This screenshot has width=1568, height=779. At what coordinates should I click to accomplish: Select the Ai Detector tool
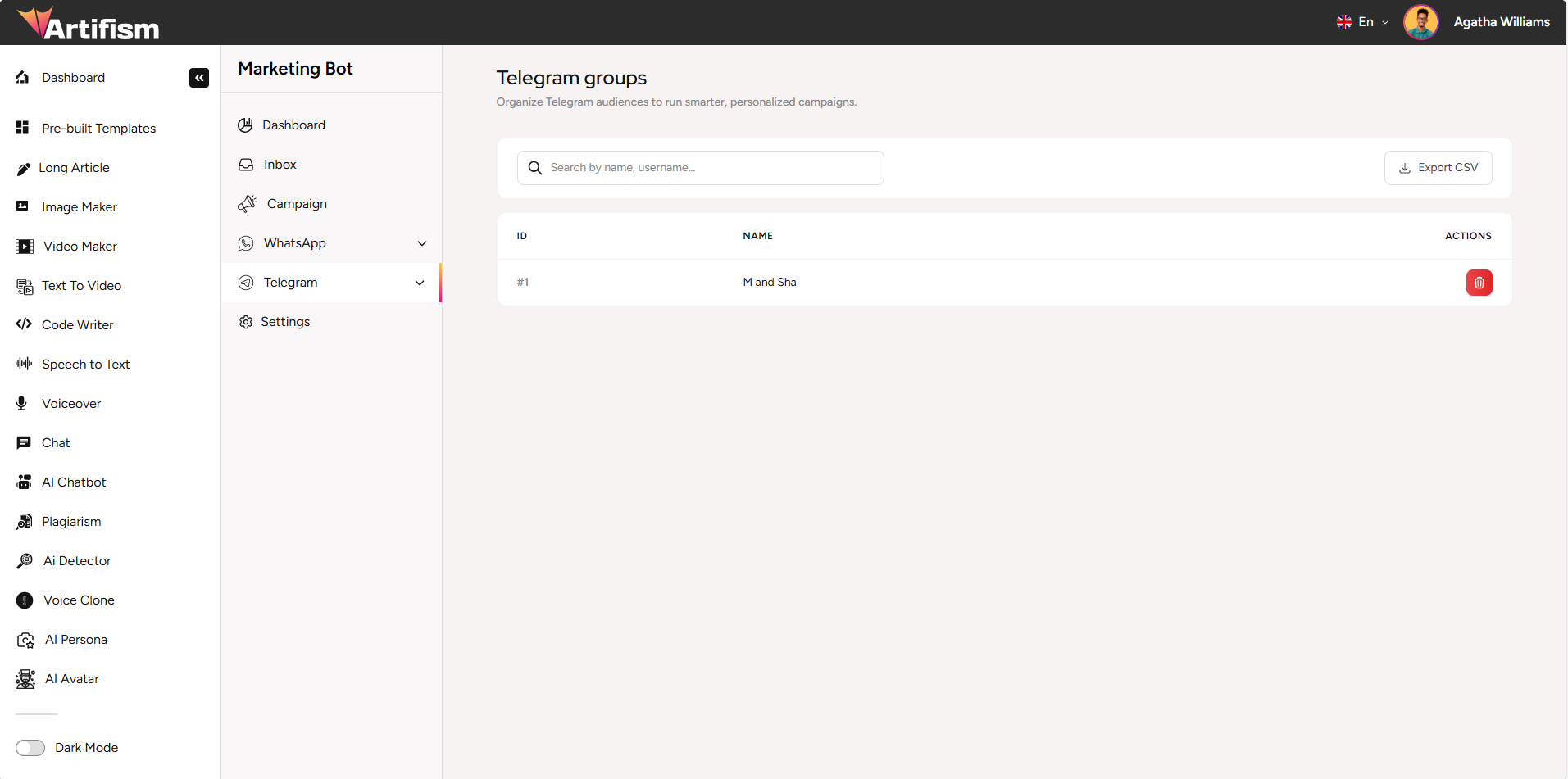pos(76,560)
